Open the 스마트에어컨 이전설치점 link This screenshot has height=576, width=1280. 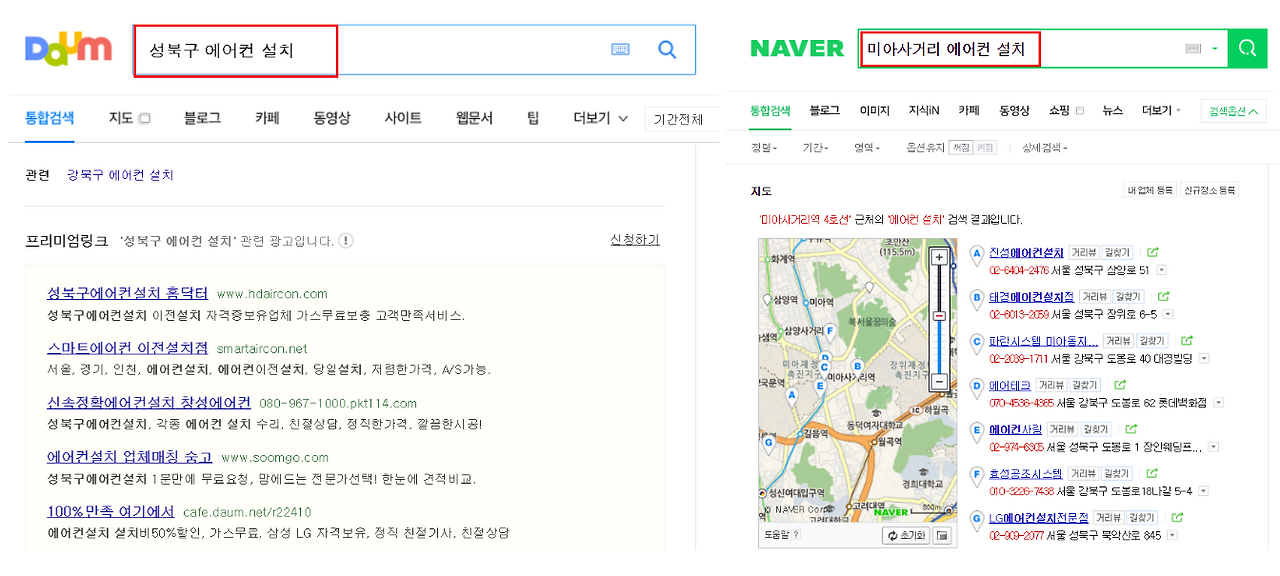(x=127, y=348)
